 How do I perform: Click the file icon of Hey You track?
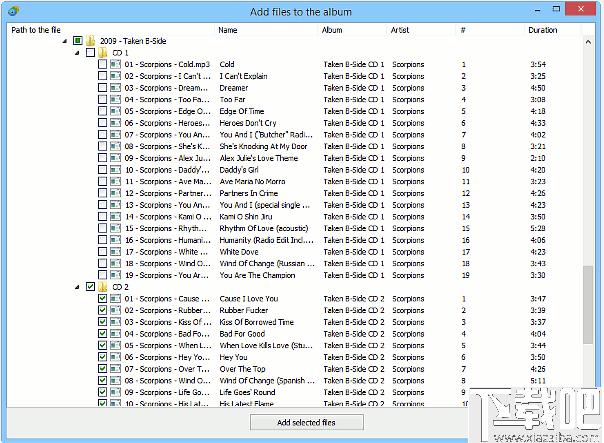115,357
